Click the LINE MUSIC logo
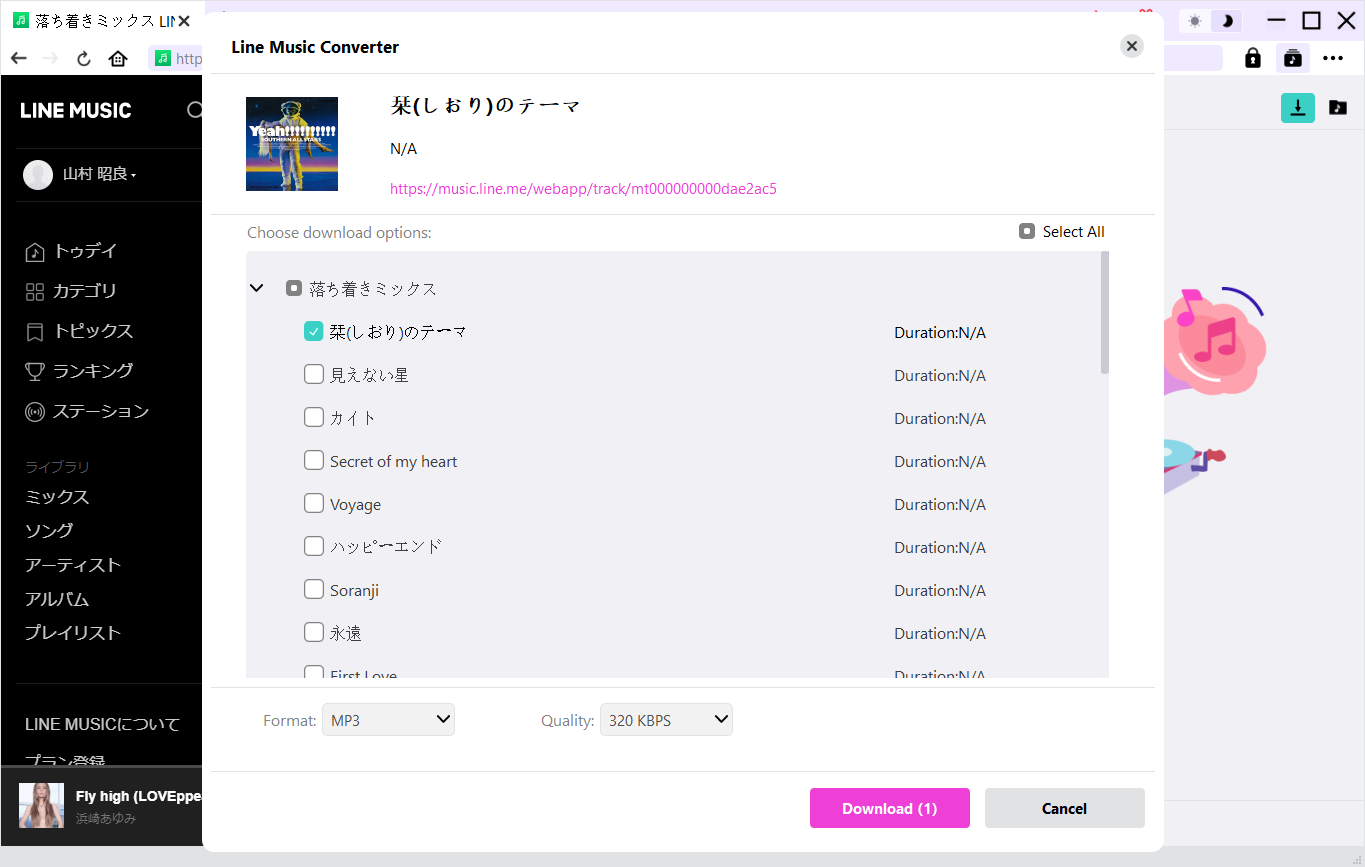The width and height of the screenshot is (1365, 867). (x=76, y=111)
